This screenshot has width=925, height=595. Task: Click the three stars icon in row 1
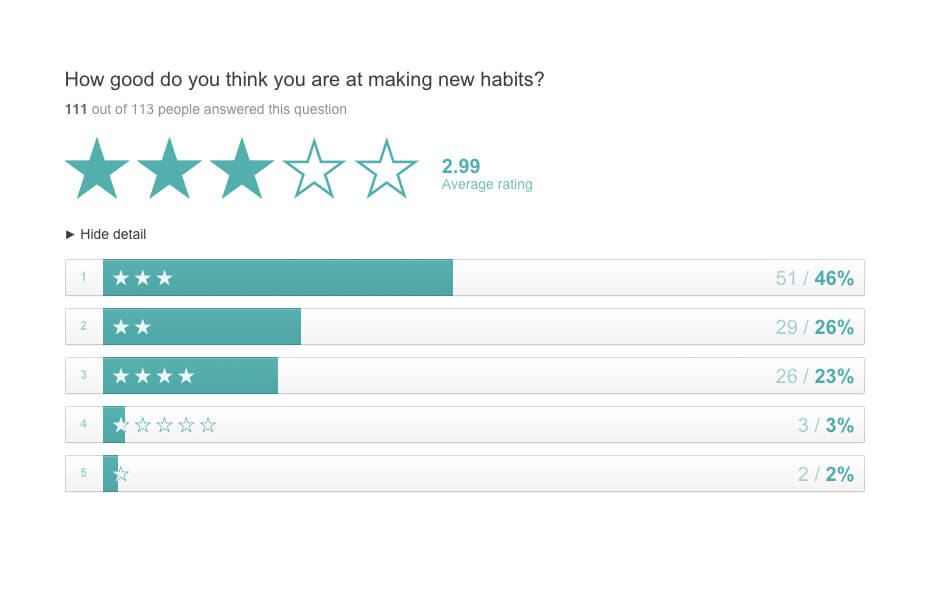click(x=142, y=278)
